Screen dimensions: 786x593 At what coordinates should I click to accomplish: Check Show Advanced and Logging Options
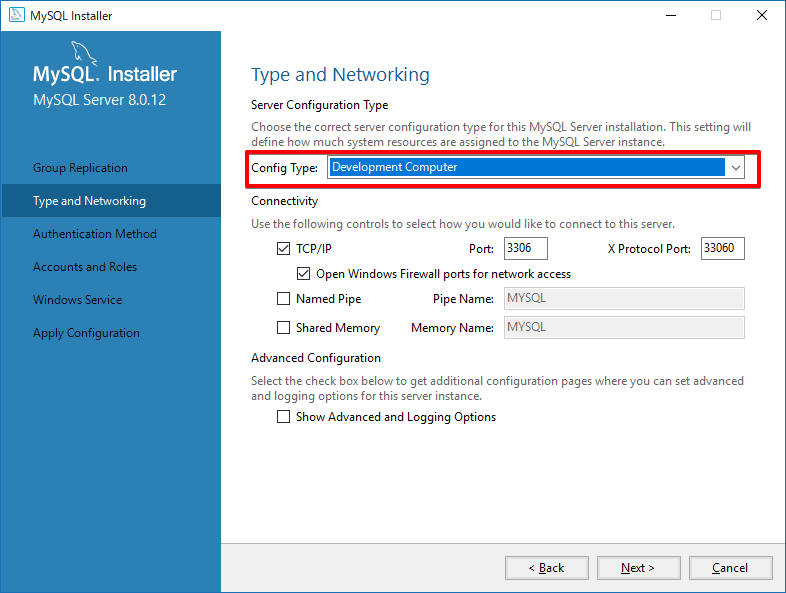pyautogui.click(x=284, y=417)
